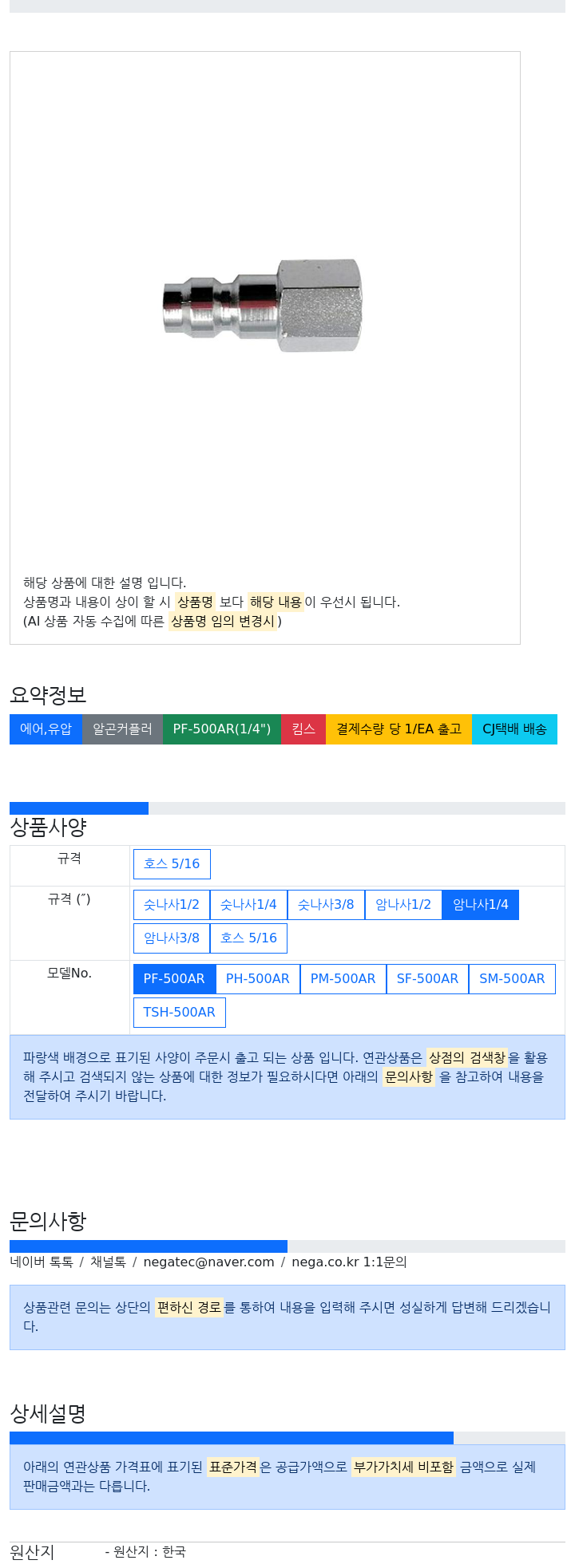Select the first 호스 5/16 spec option

pyautogui.click(x=172, y=864)
